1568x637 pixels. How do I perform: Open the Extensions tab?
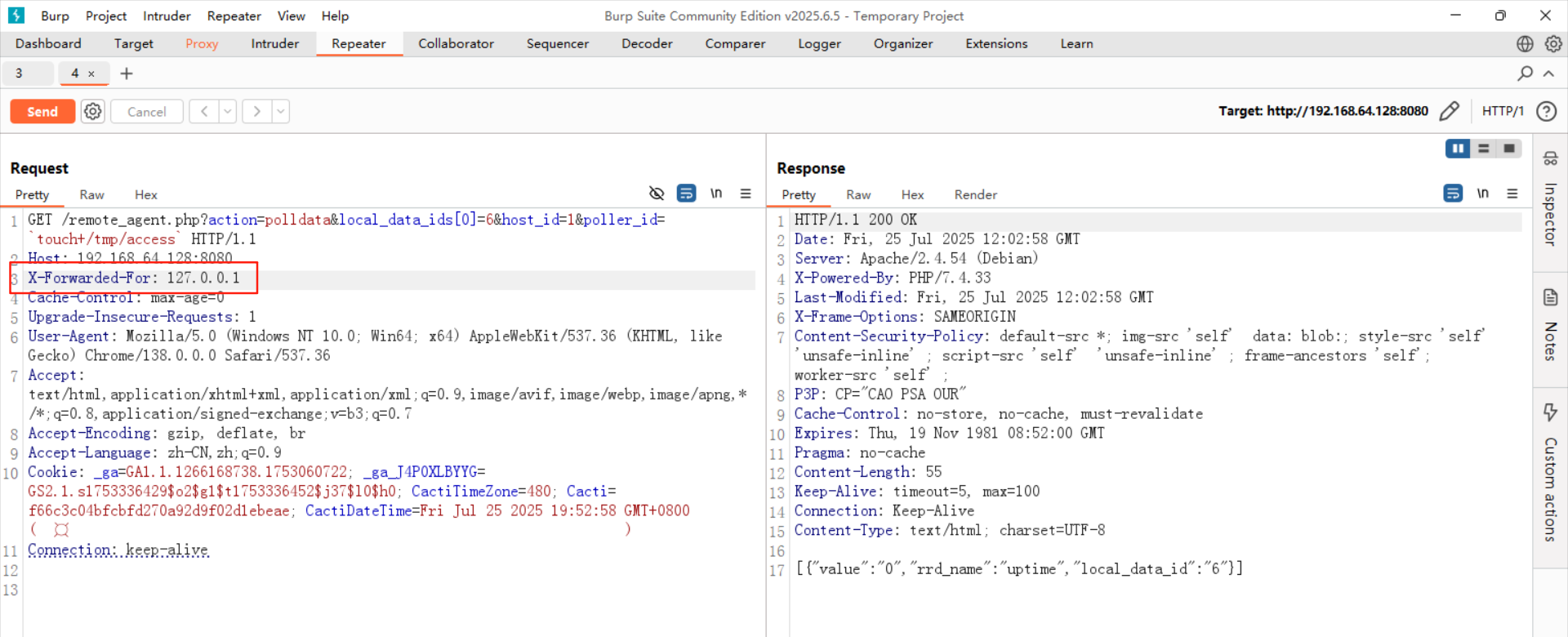(x=996, y=44)
